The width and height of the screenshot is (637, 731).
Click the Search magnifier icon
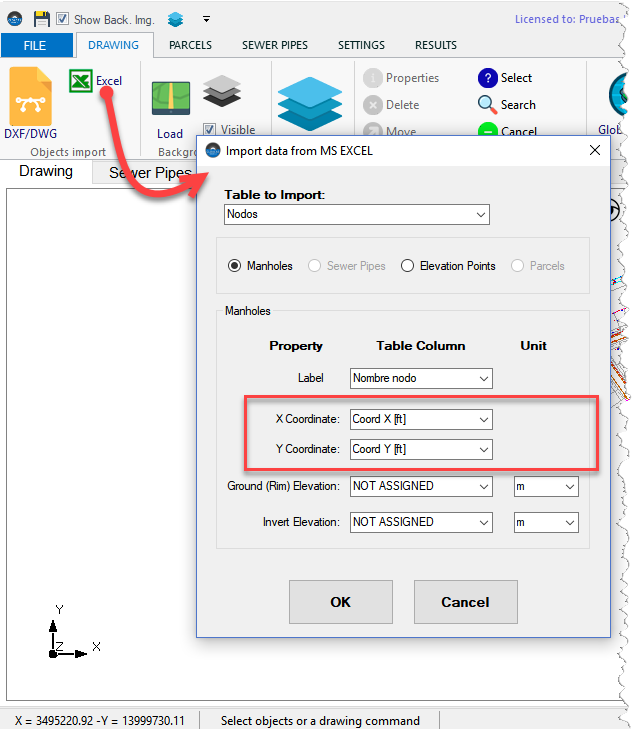pyautogui.click(x=487, y=105)
